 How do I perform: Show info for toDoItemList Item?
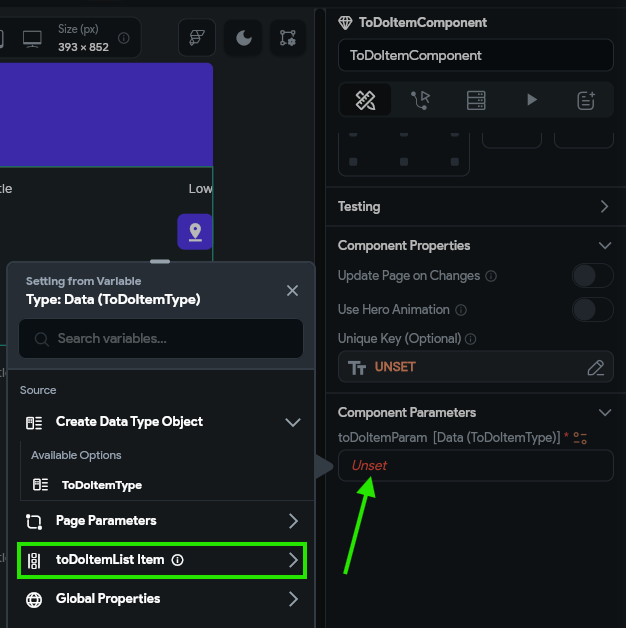(x=177, y=560)
